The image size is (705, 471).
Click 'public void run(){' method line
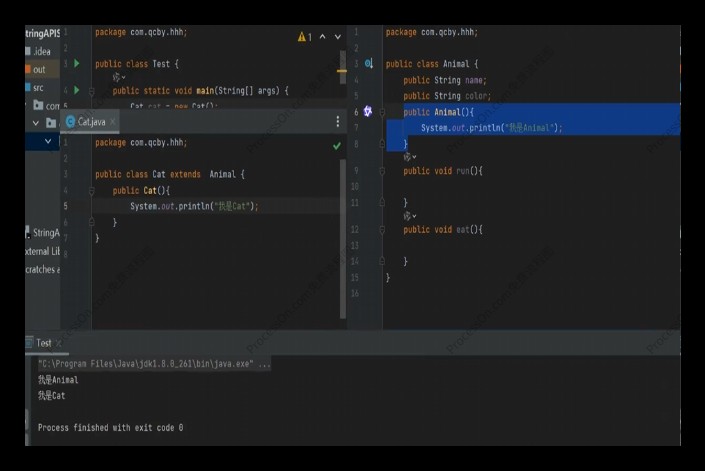(x=443, y=171)
